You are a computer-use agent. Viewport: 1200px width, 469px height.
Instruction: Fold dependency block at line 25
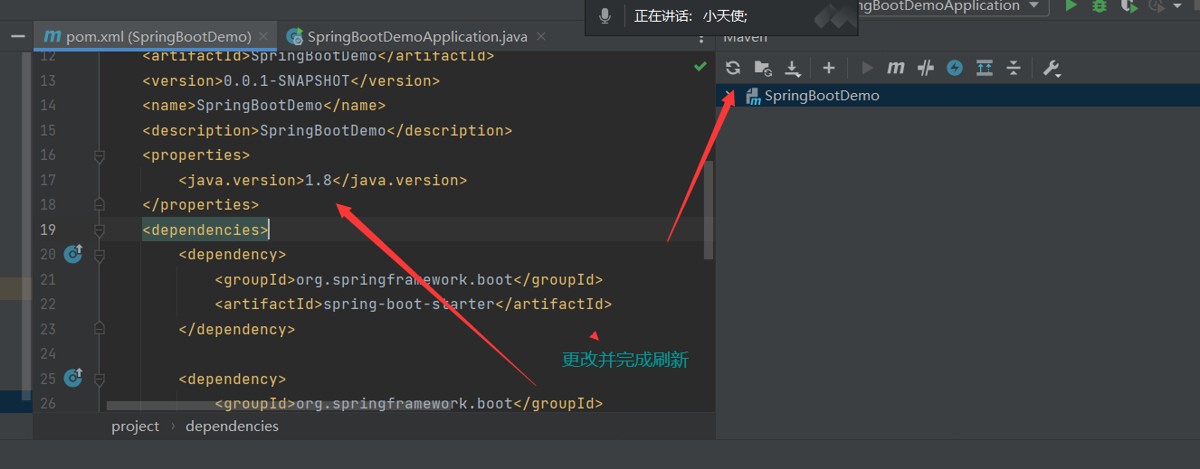pos(99,379)
